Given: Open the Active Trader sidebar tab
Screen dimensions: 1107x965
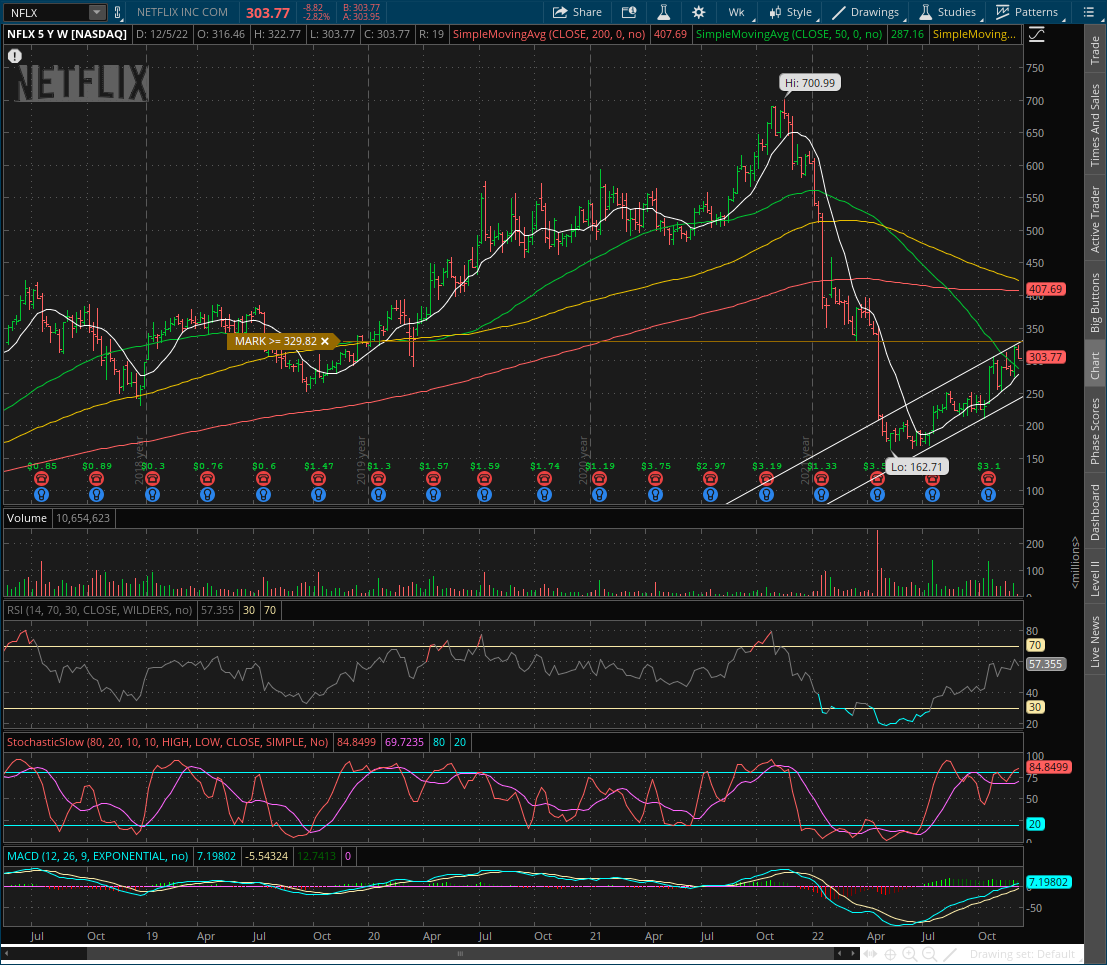Looking at the screenshot, I should click(1095, 219).
